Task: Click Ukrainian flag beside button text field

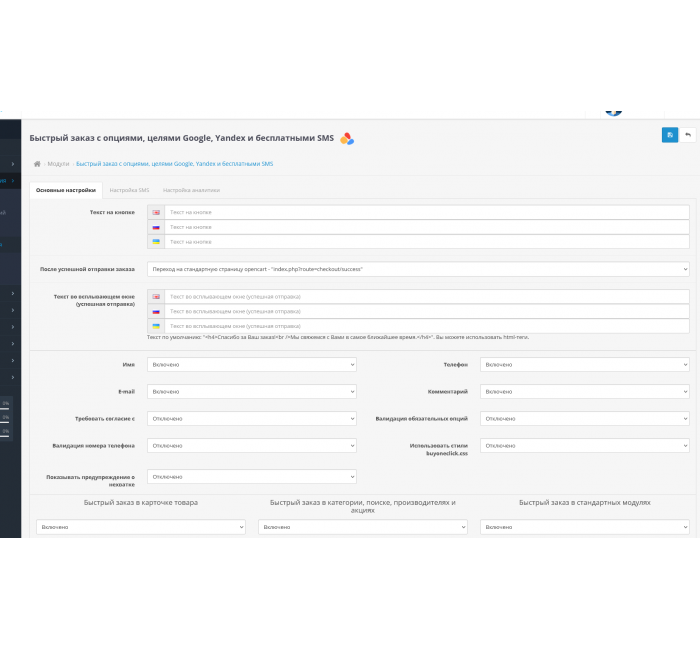Action: coord(156,242)
